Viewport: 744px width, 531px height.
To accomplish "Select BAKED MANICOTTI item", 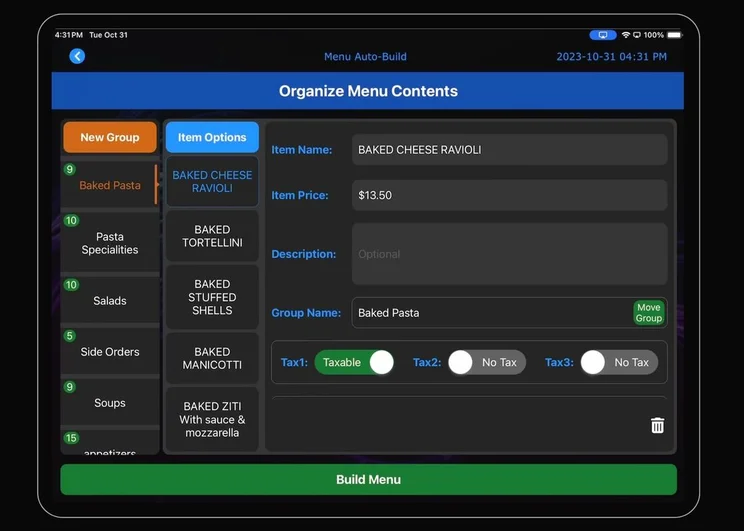I will pyautogui.click(x=212, y=358).
